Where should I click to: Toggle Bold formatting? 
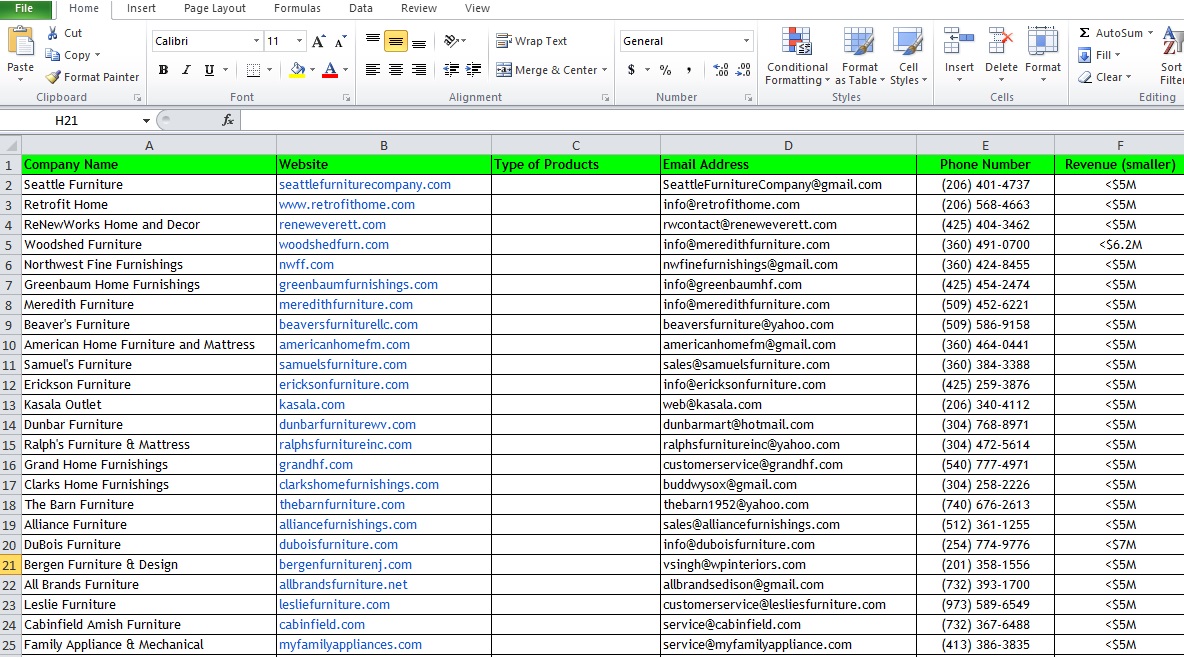tap(163, 70)
